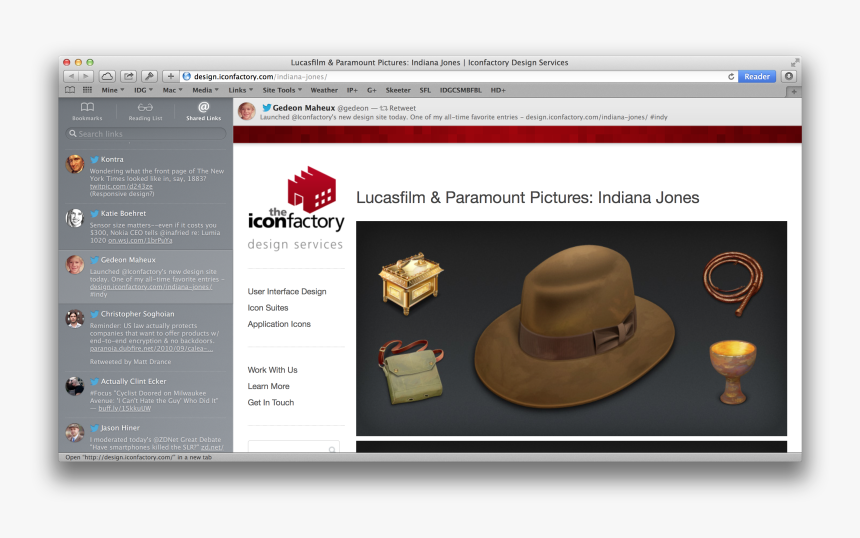860x538 pixels.
Task: Open the G+ bookmark
Action: [x=372, y=90]
